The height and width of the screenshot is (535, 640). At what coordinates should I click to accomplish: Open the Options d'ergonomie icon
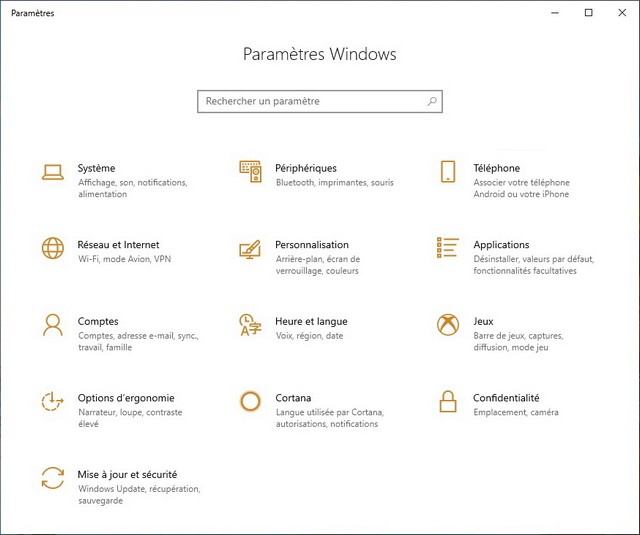coord(52,401)
